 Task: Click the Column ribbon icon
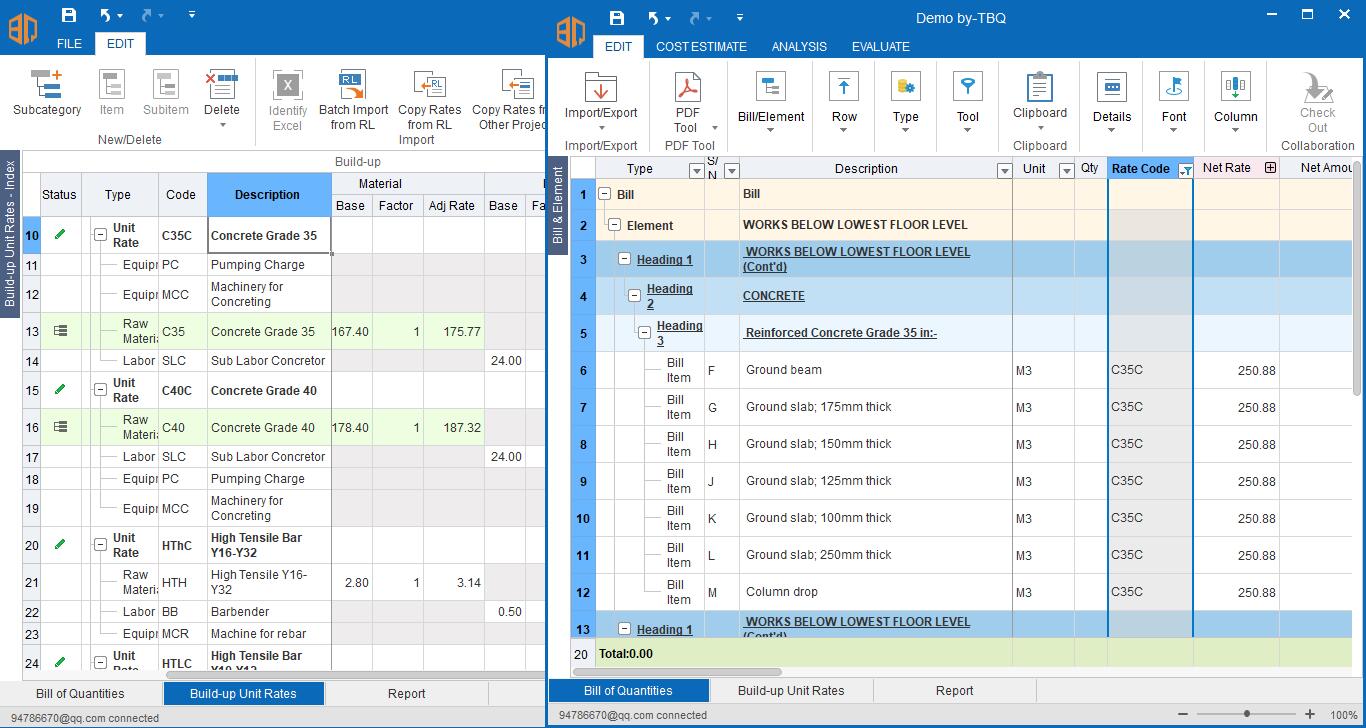pyautogui.click(x=1235, y=89)
